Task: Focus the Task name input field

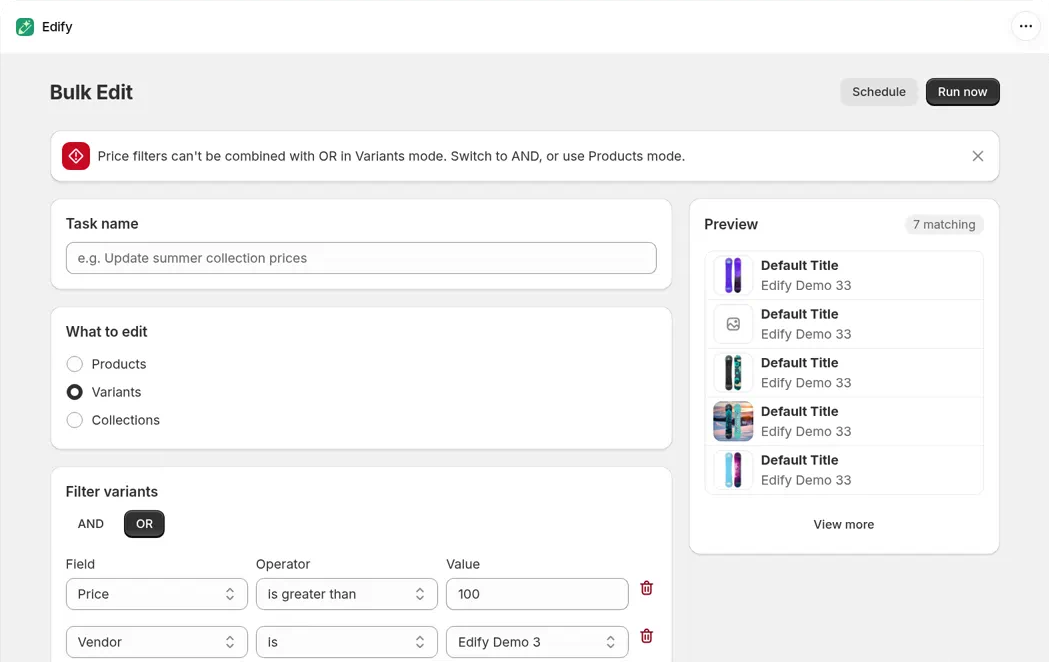Action: [361, 258]
